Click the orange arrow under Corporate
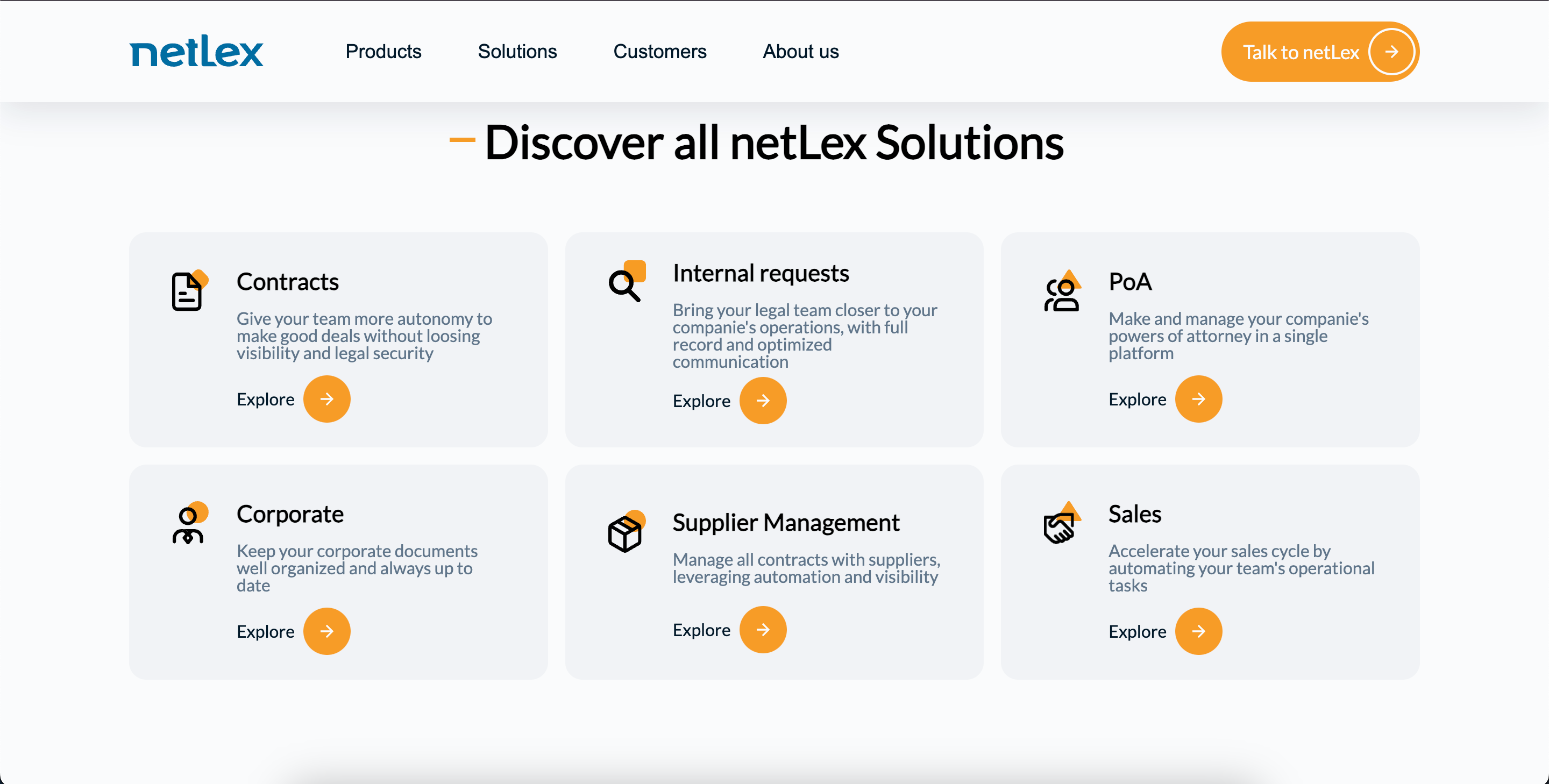This screenshot has width=1549, height=784. [326, 631]
